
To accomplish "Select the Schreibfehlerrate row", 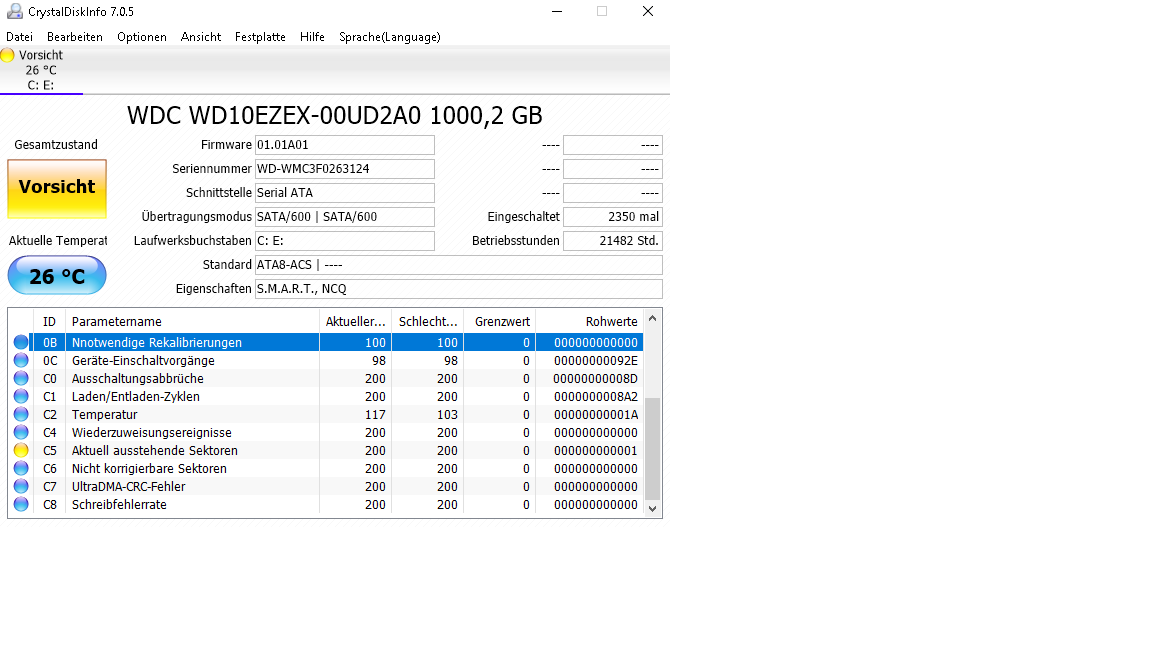I will click(x=326, y=504).
